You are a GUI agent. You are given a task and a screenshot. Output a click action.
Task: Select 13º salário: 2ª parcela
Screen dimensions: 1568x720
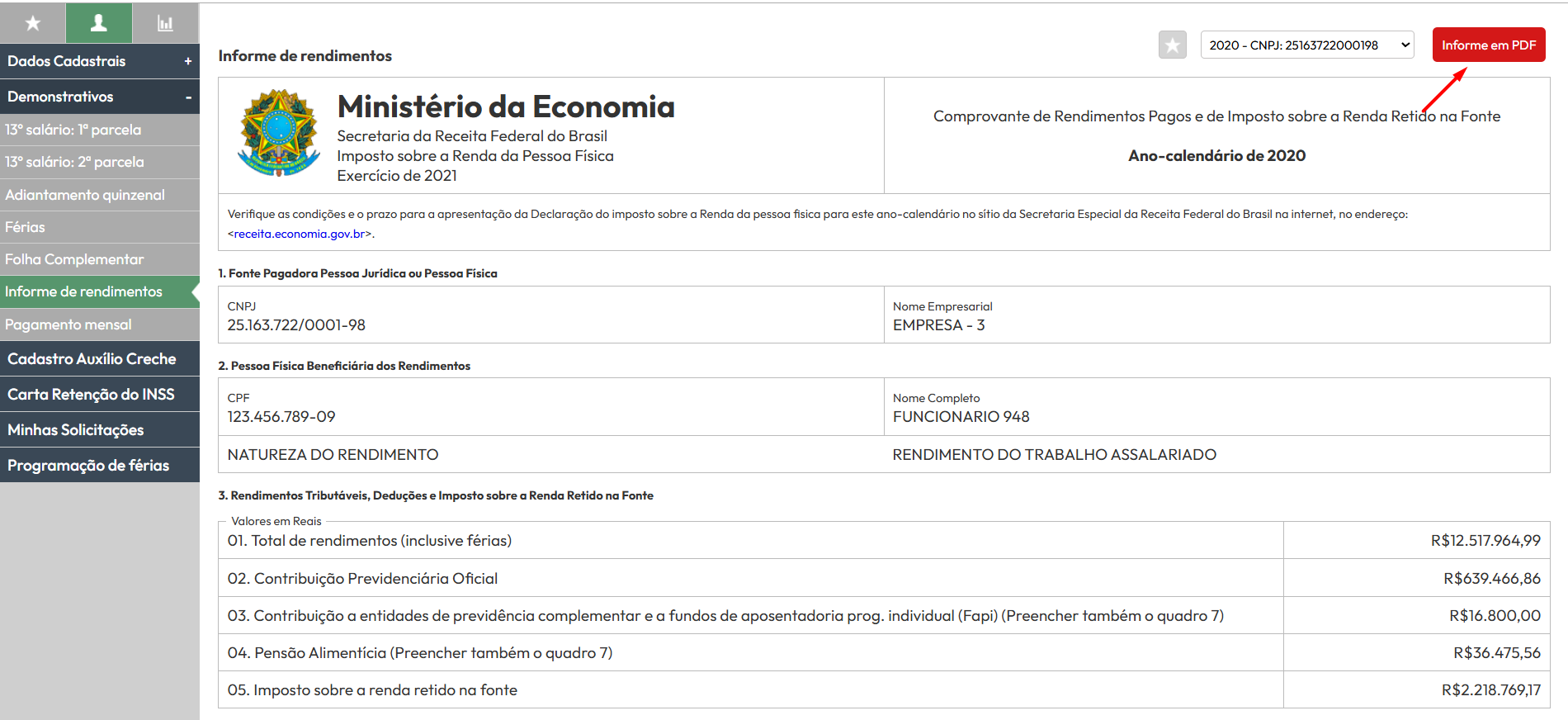(100, 162)
